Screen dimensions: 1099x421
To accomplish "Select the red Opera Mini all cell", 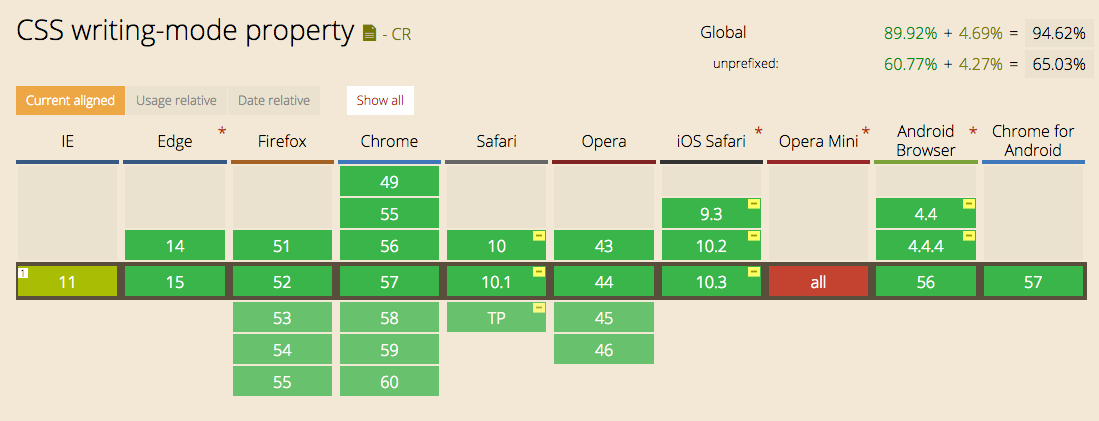I will pyautogui.click(x=818, y=282).
